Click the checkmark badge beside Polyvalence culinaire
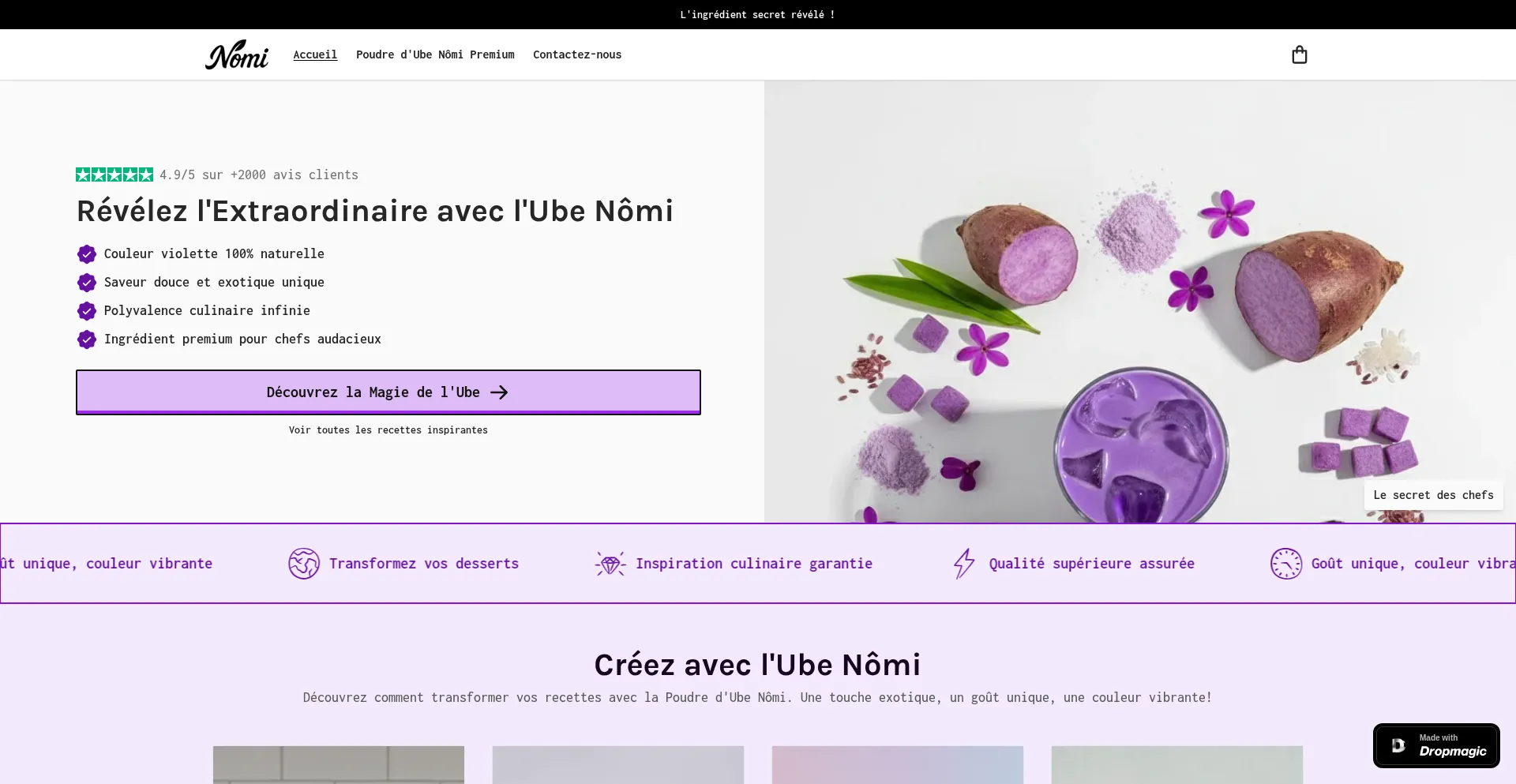Screen dimensions: 1516x784 click(87, 310)
